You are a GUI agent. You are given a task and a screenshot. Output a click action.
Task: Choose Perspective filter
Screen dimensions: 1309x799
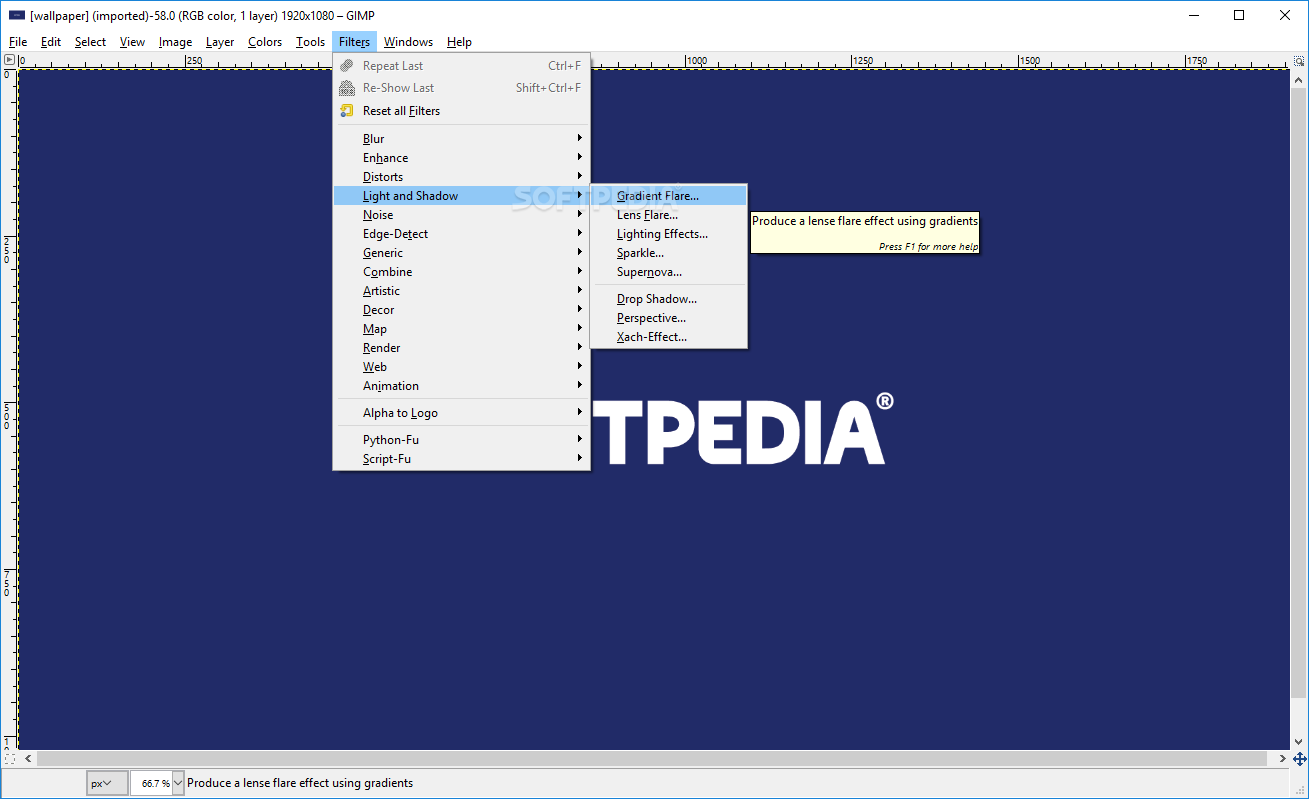668,318
